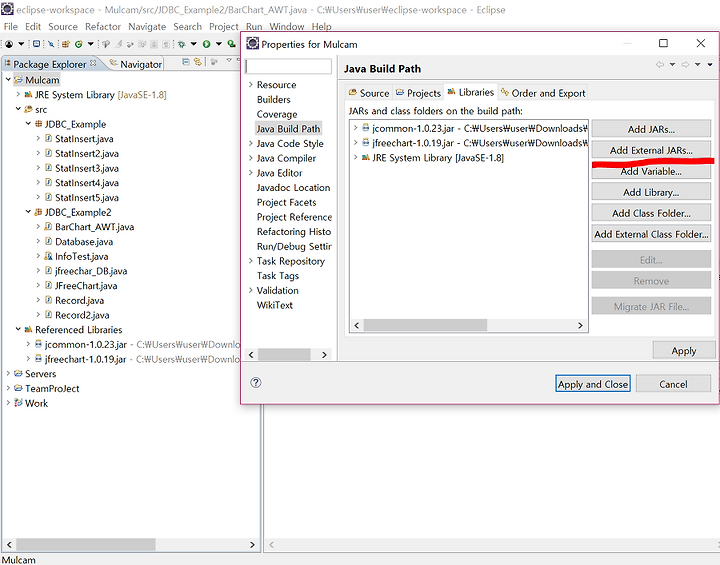720x565 pixels.
Task: Click the Add Variable... button
Action: click(x=651, y=171)
